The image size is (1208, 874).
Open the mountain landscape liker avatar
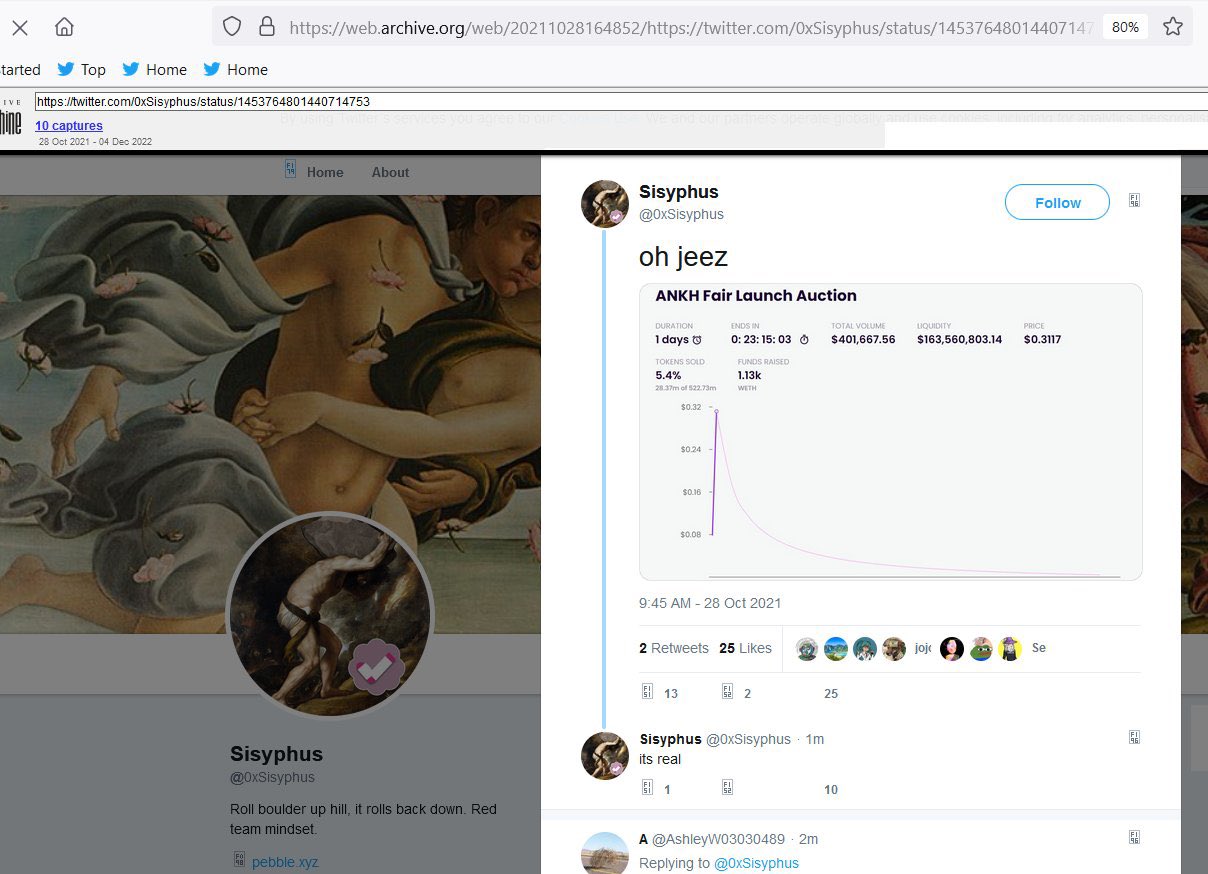pos(836,649)
